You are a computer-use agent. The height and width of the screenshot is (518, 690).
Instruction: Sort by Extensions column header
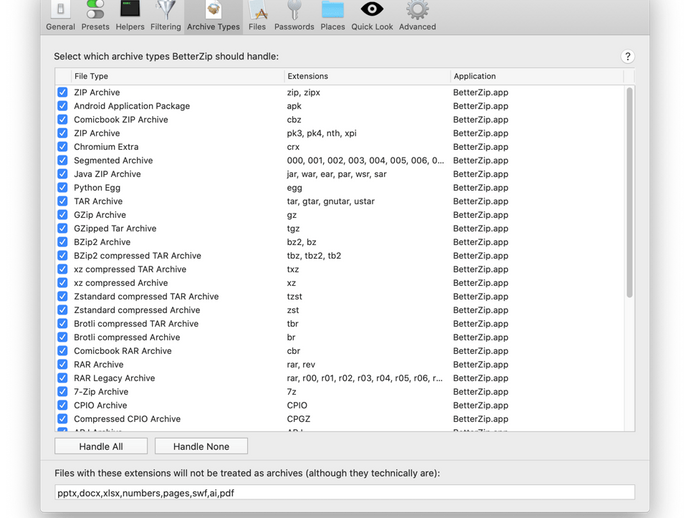(x=367, y=76)
